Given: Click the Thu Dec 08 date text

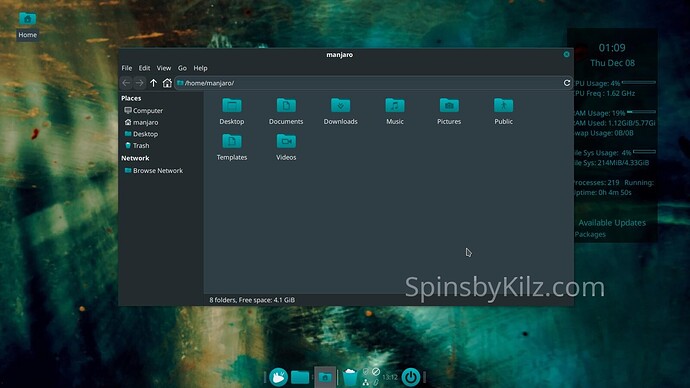Looking at the screenshot, I should [x=612, y=63].
